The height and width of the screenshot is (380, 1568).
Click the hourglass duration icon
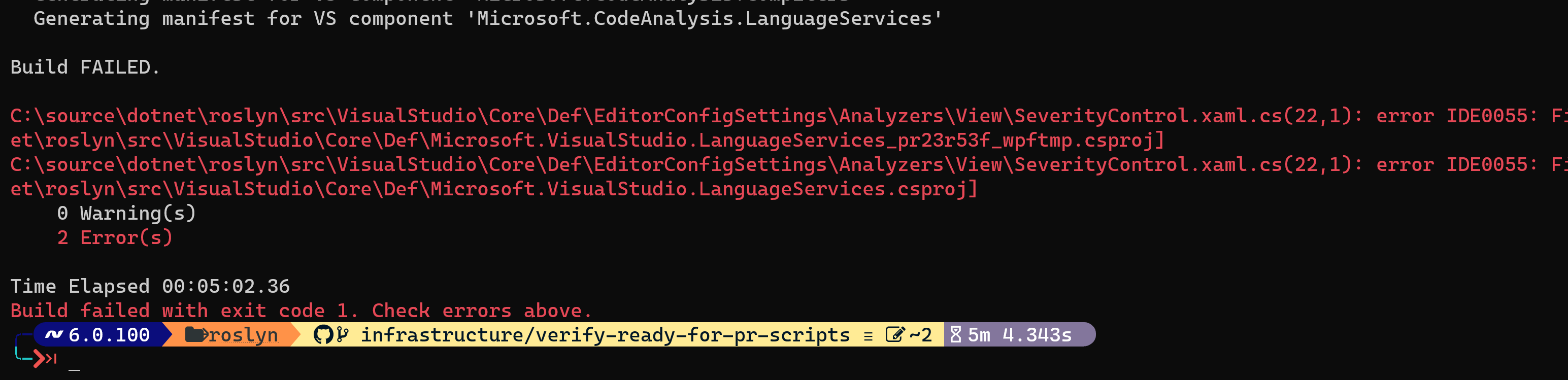tap(956, 334)
